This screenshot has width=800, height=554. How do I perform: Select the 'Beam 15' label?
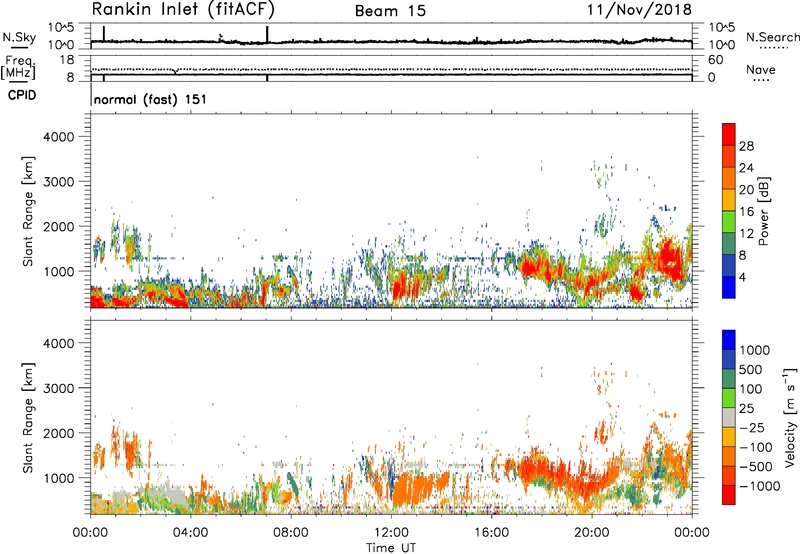click(x=390, y=11)
